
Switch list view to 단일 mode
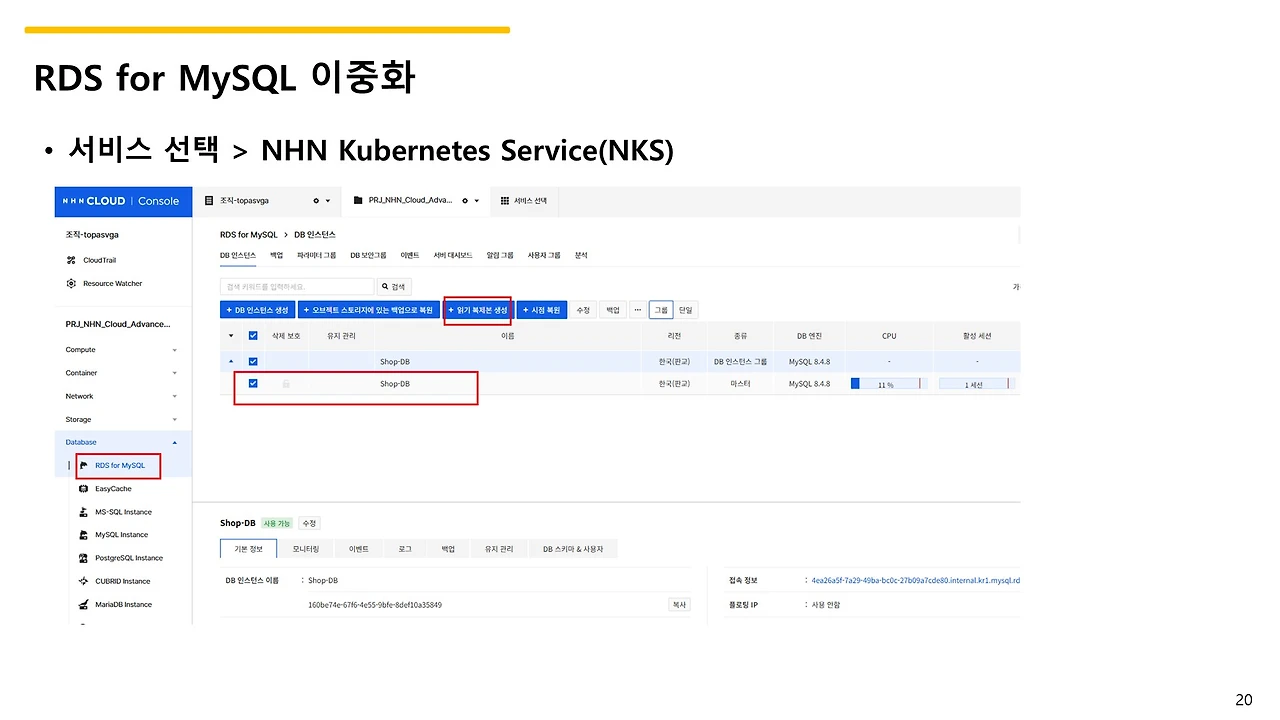[x=686, y=310]
